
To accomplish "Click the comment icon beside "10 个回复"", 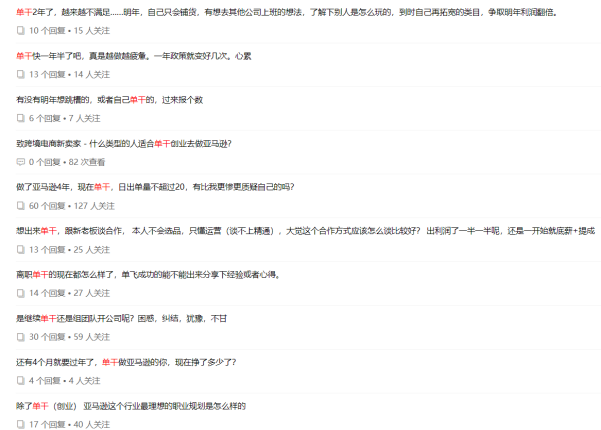I will tap(21, 31).
